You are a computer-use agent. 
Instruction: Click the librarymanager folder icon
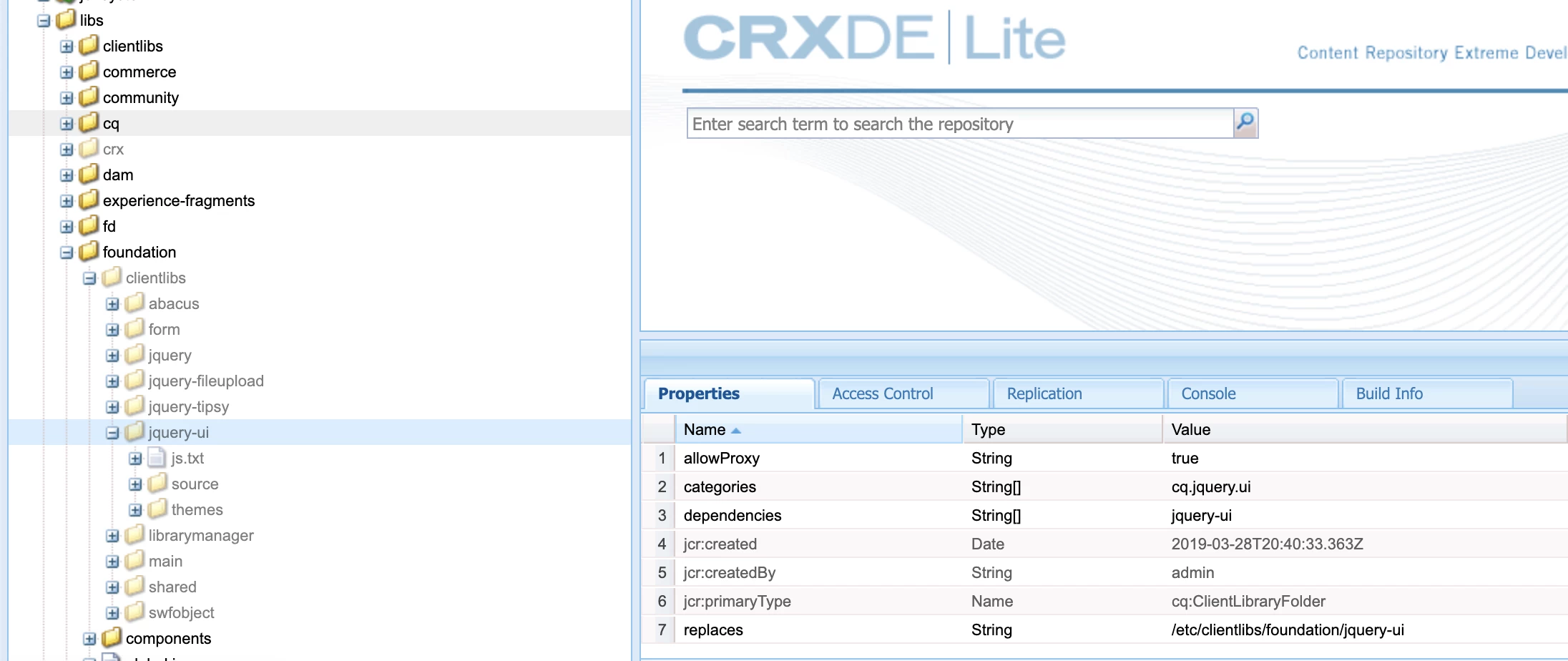coord(134,534)
